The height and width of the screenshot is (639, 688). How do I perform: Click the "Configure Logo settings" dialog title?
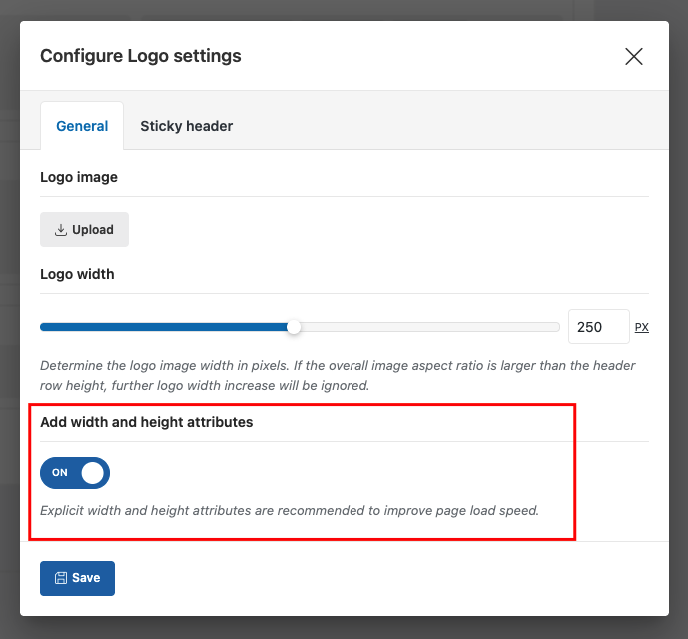[x=140, y=56]
